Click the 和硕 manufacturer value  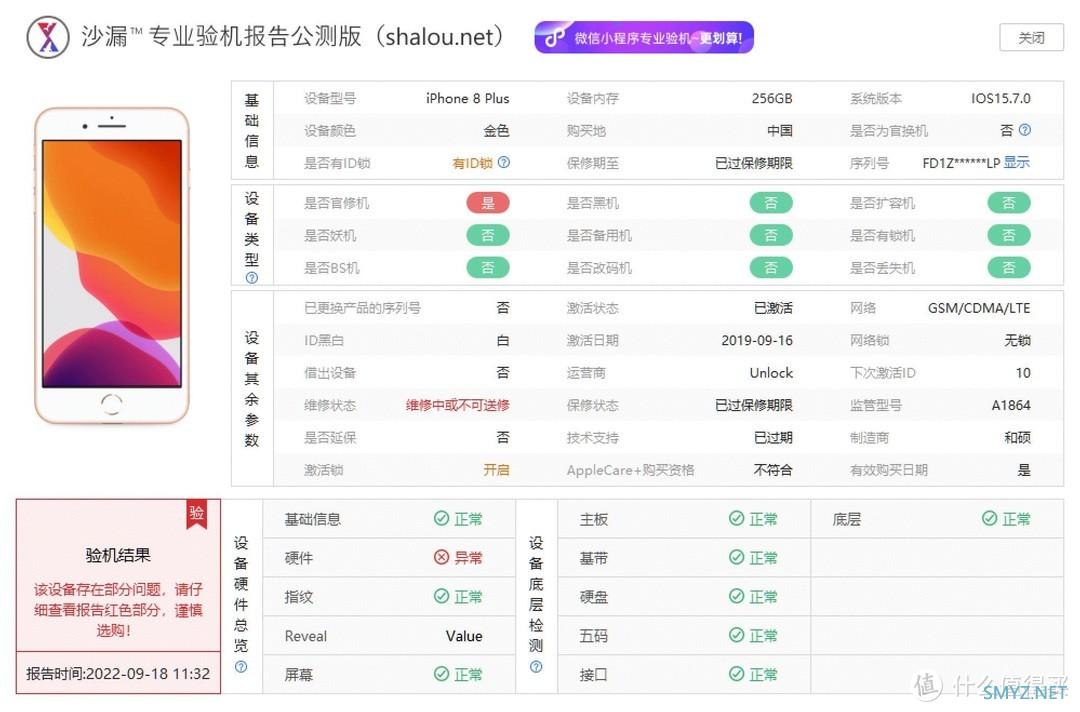pyautogui.click(x=1017, y=437)
